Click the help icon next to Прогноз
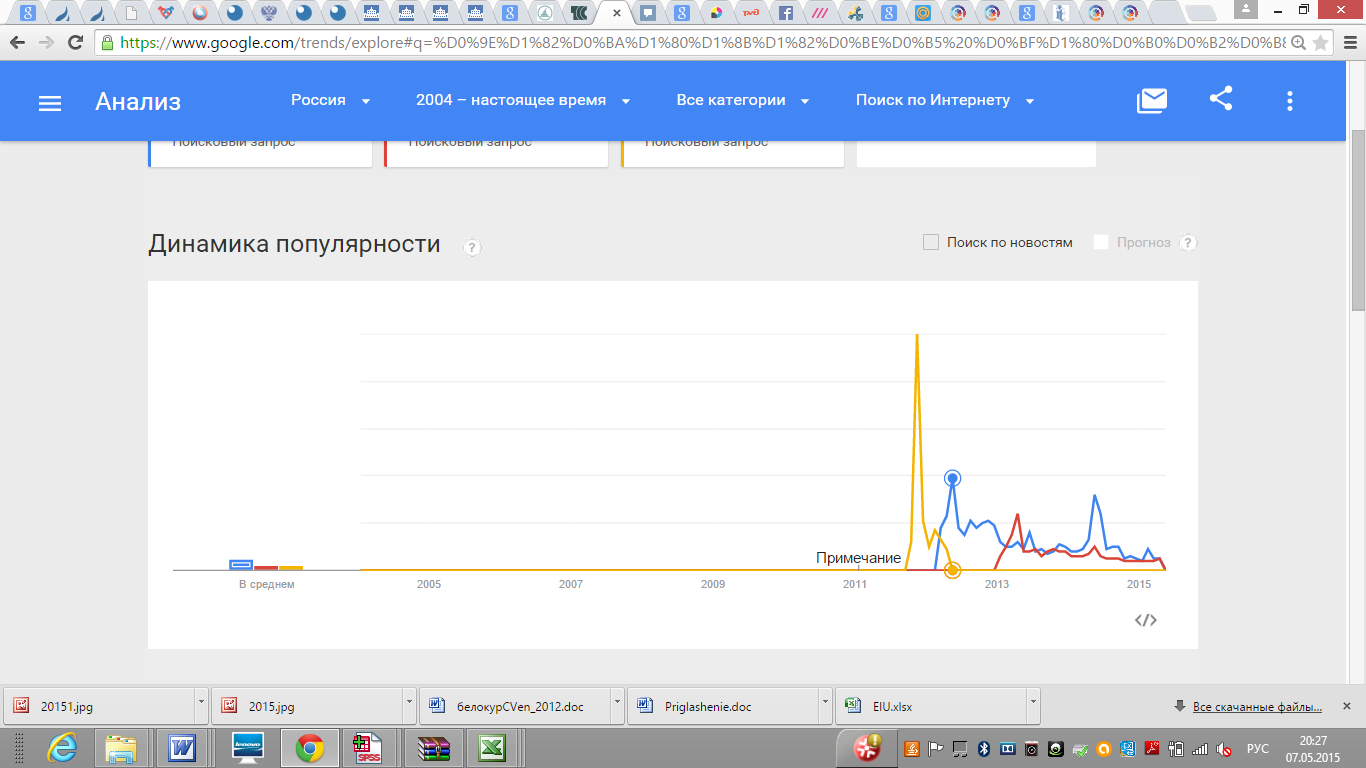1366x768 pixels. pos(1188,242)
